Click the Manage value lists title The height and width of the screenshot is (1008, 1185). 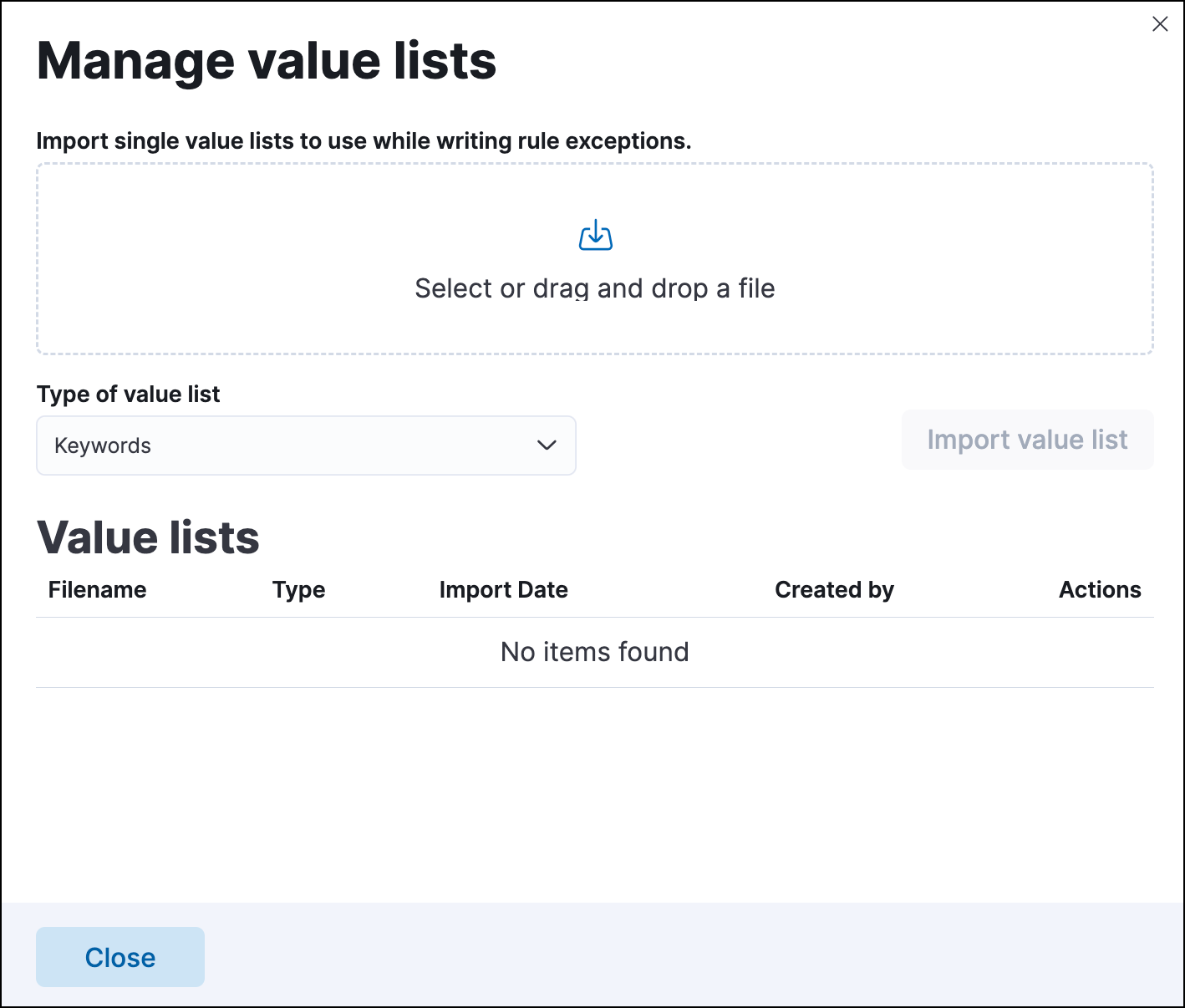point(266,59)
